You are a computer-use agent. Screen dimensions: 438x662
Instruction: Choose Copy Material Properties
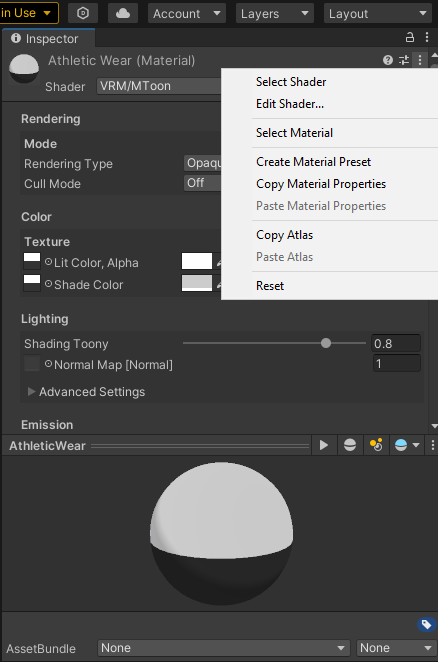tap(321, 184)
